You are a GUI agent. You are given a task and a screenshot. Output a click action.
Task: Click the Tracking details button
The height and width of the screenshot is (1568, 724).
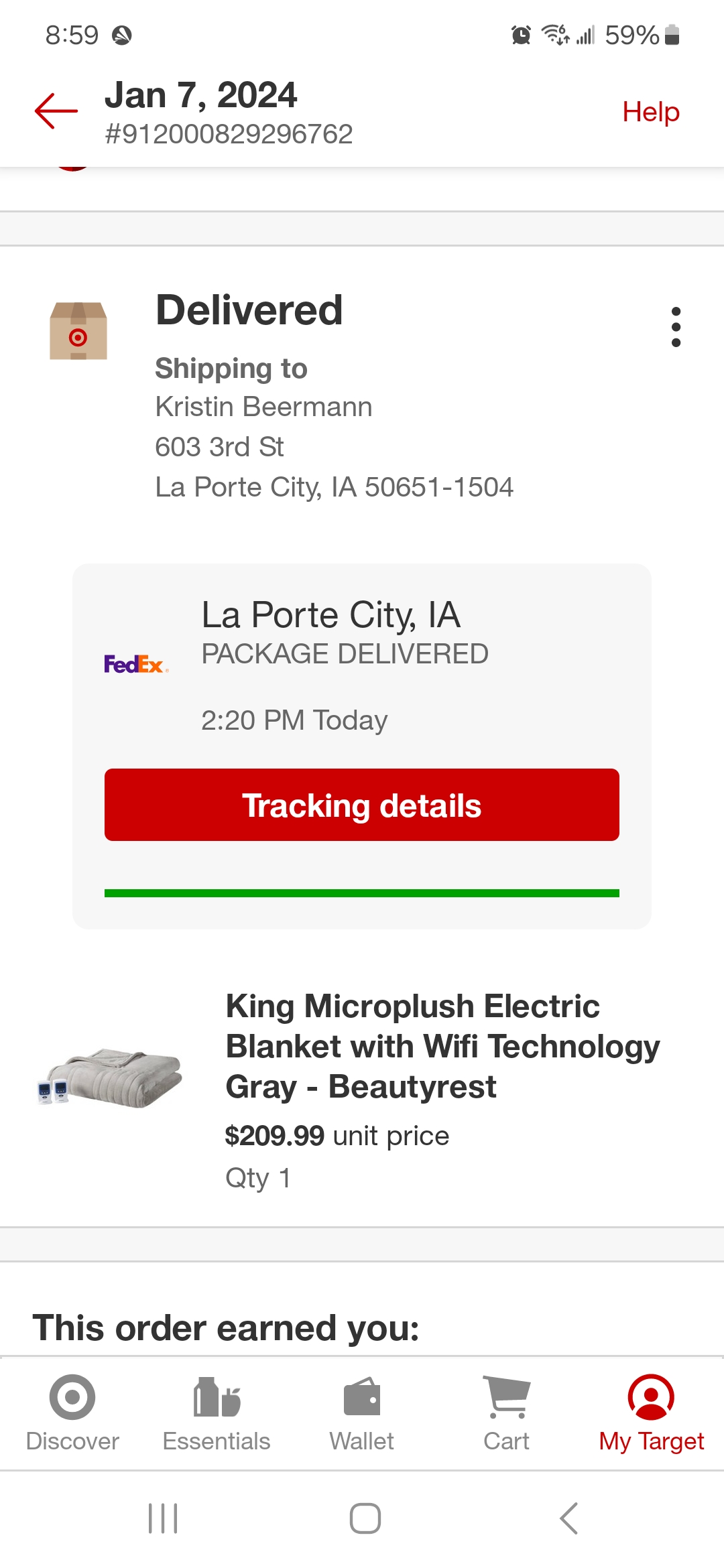(x=362, y=805)
